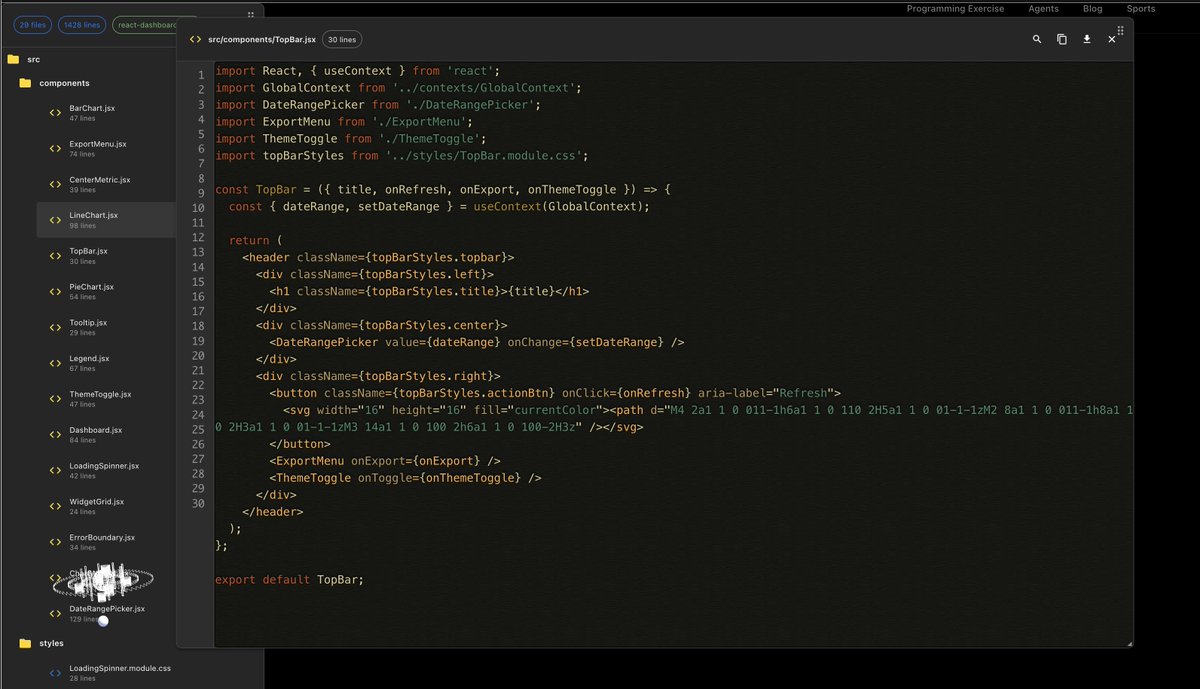Image resolution: width=1200 pixels, height=689 pixels.
Task: Click the code icon beside BarChart.jsx
Action: click(54, 112)
